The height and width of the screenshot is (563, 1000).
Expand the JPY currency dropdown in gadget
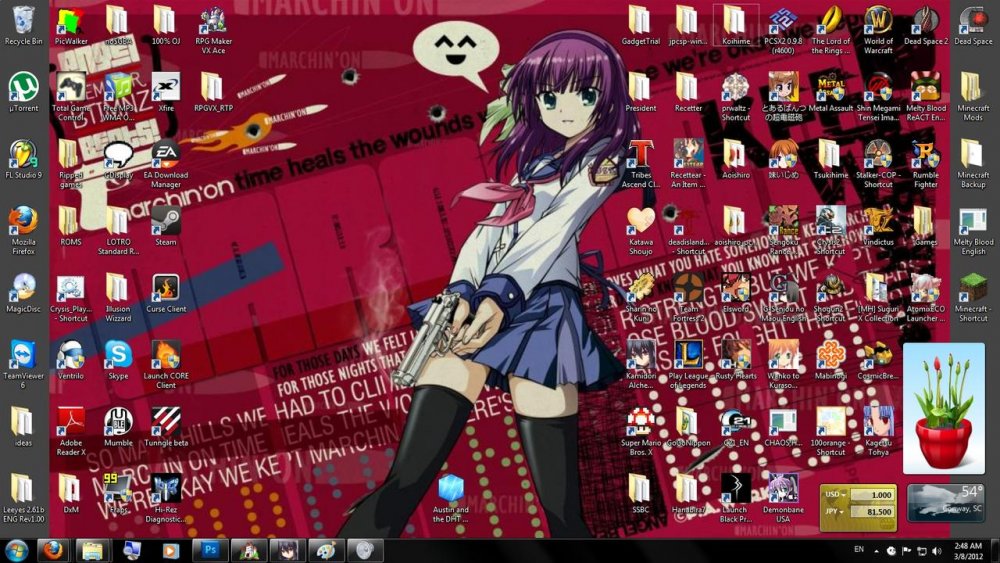pyautogui.click(x=843, y=511)
